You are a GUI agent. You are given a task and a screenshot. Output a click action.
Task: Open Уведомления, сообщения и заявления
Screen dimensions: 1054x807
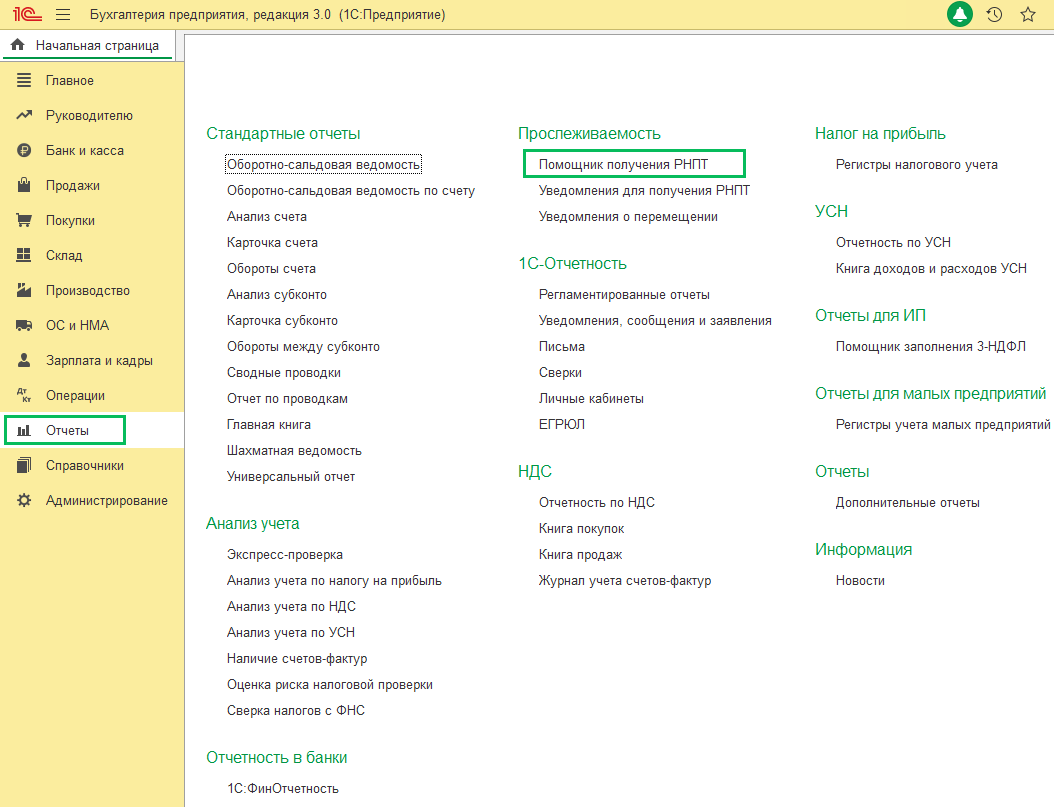coord(655,321)
